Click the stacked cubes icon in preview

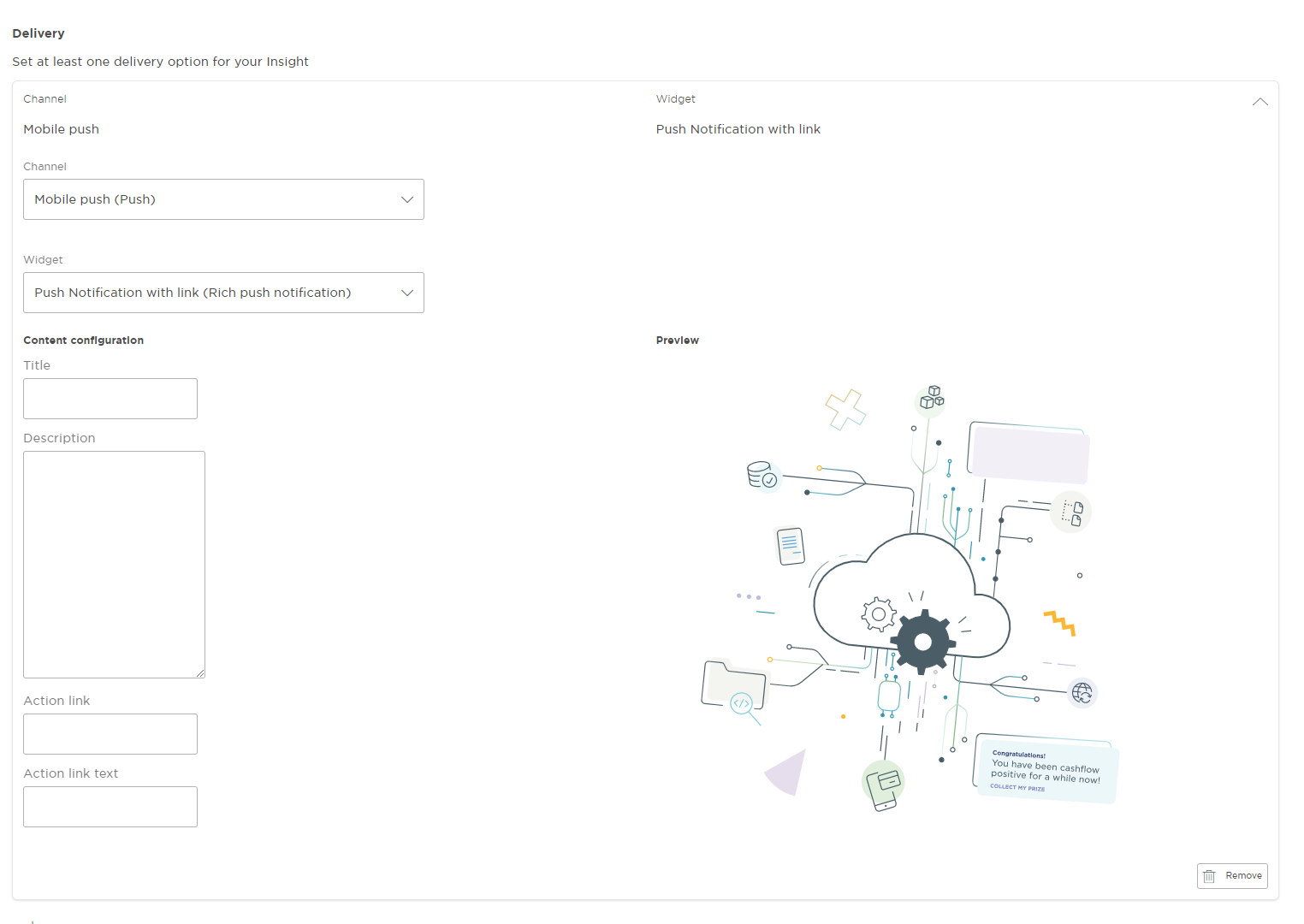point(931,398)
